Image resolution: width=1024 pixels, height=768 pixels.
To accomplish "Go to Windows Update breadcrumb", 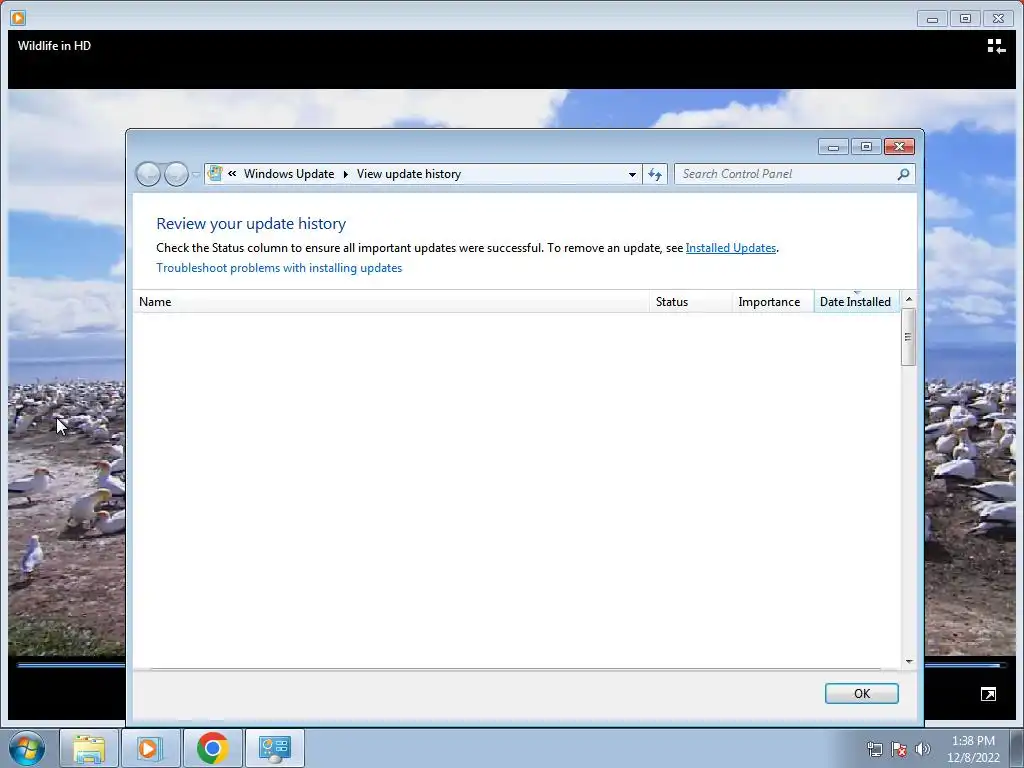I will (289, 174).
